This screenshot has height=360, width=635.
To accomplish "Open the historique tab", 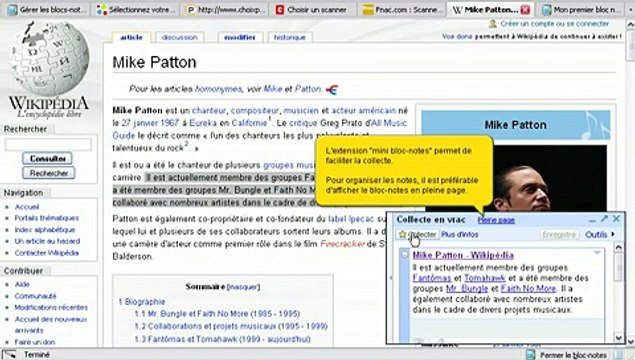I will pyautogui.click(x=290, y=37).
